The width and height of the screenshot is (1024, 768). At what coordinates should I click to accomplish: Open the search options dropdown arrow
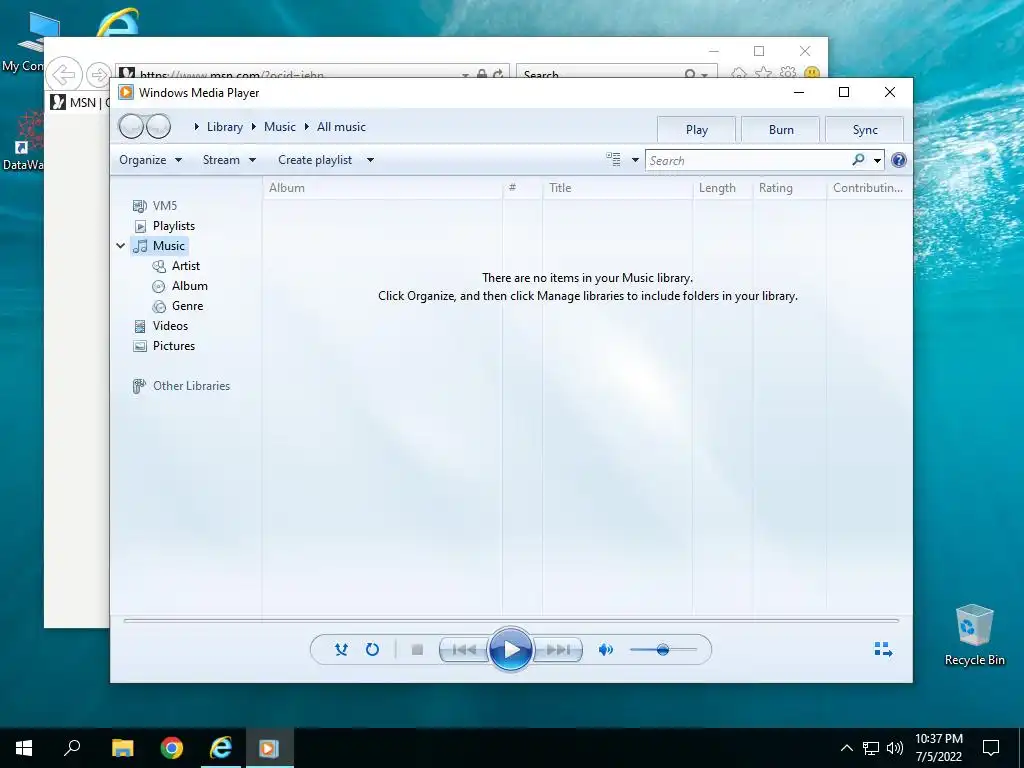[x=877, y=160]
